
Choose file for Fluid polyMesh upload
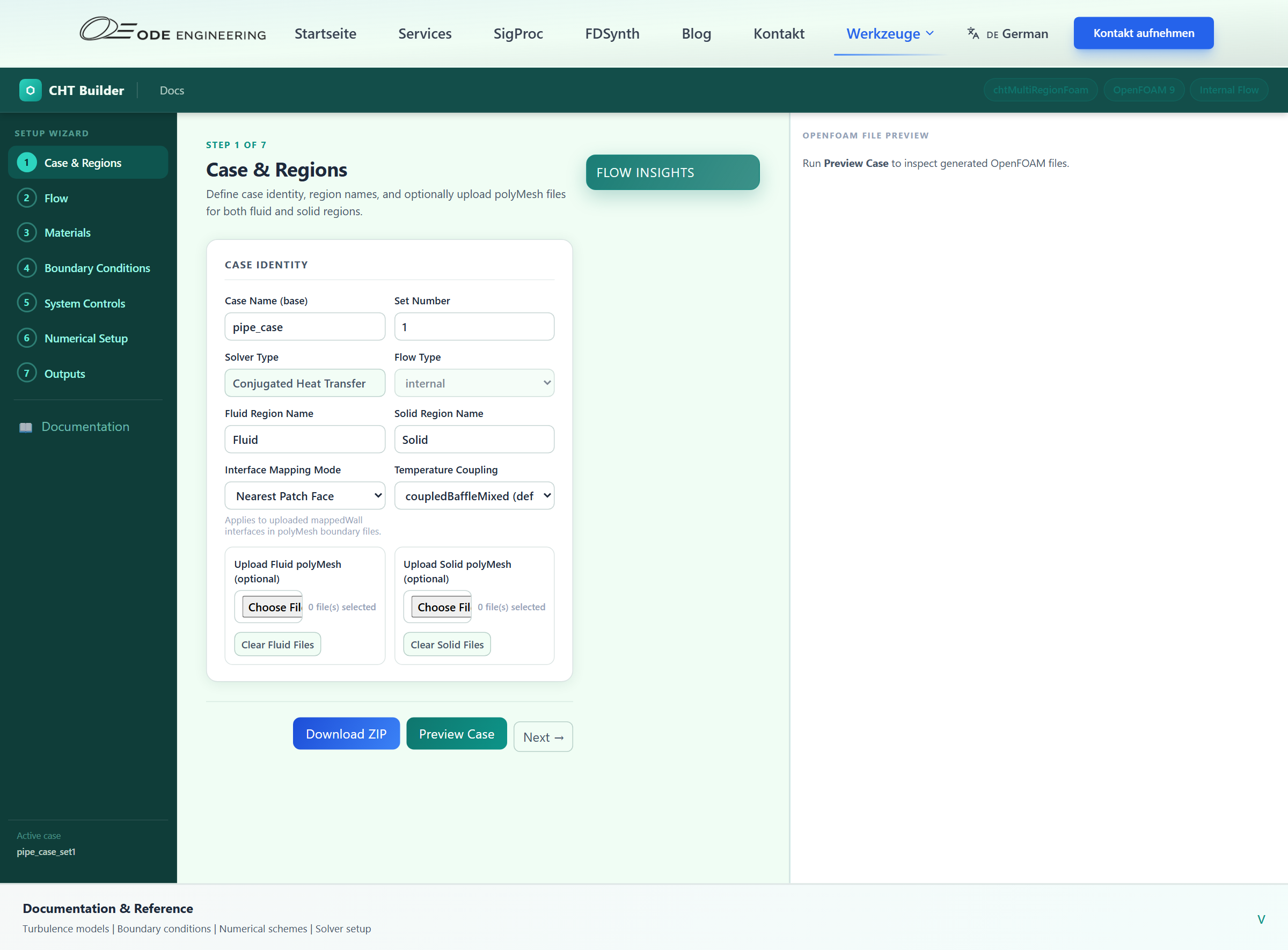click(x=272, y=607)
